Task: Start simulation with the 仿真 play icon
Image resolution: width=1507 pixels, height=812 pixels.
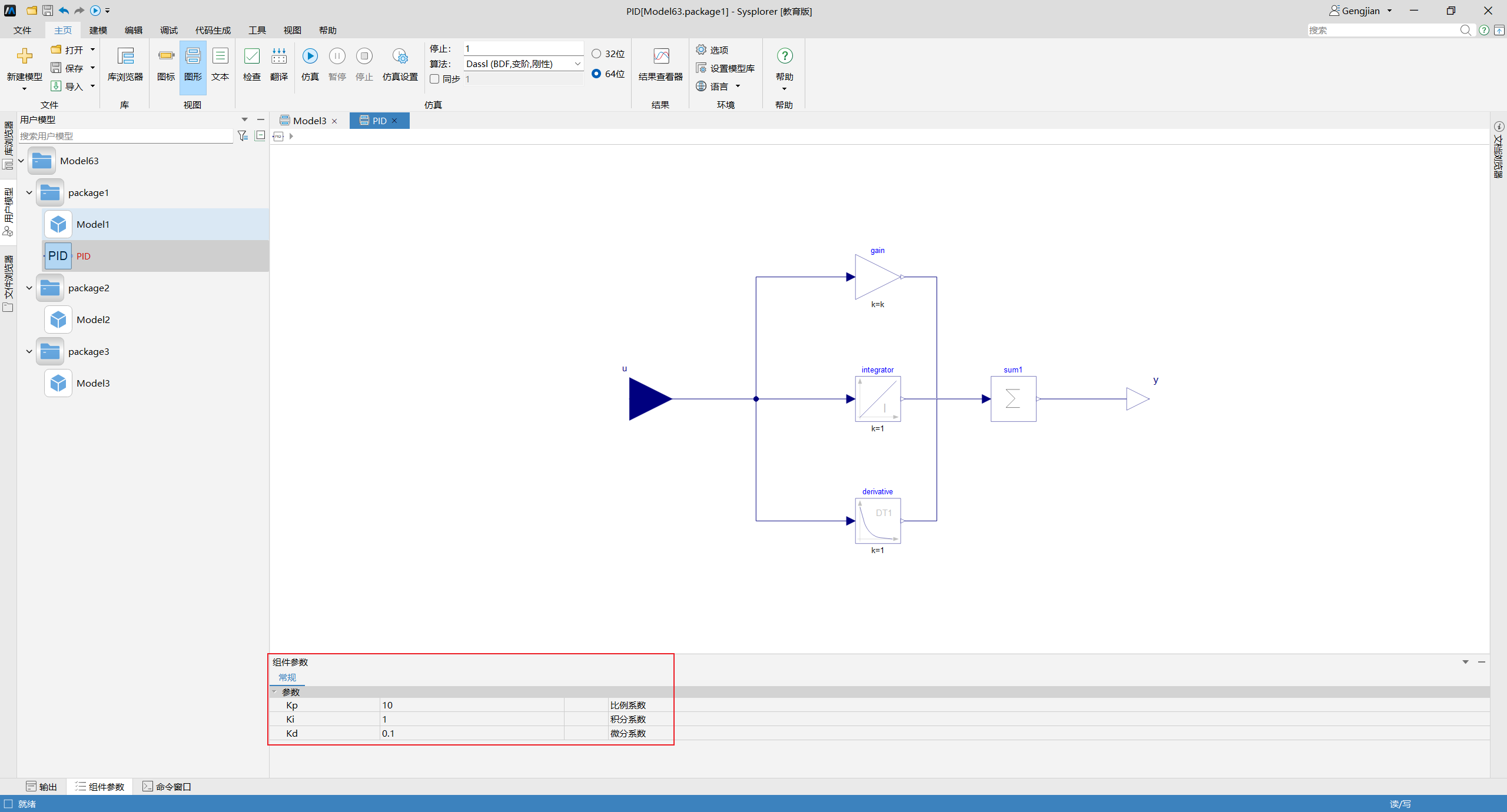Action: 310,56
